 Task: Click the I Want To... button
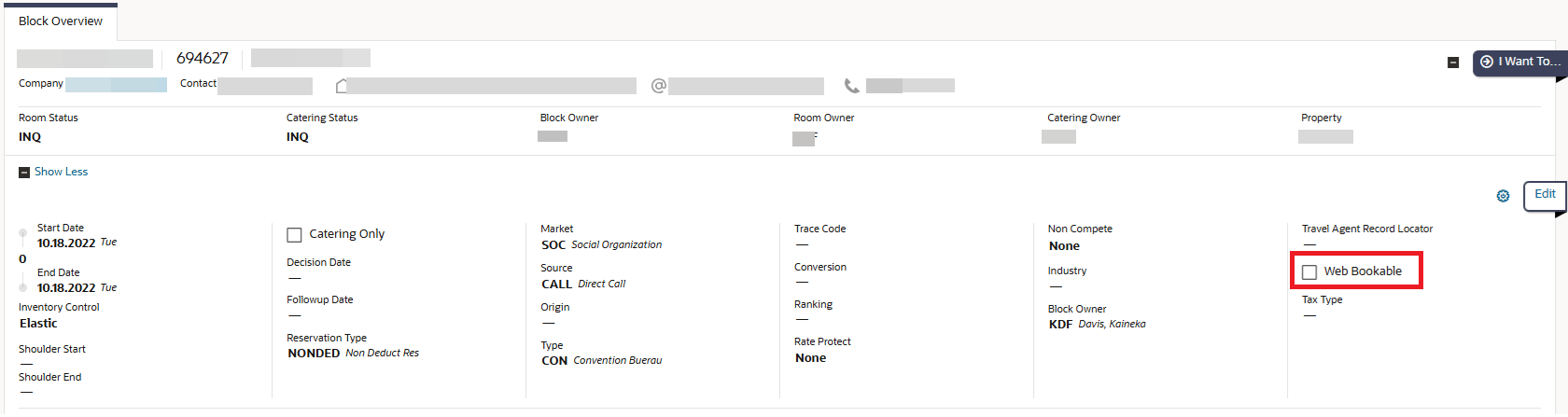[1519, 62]
